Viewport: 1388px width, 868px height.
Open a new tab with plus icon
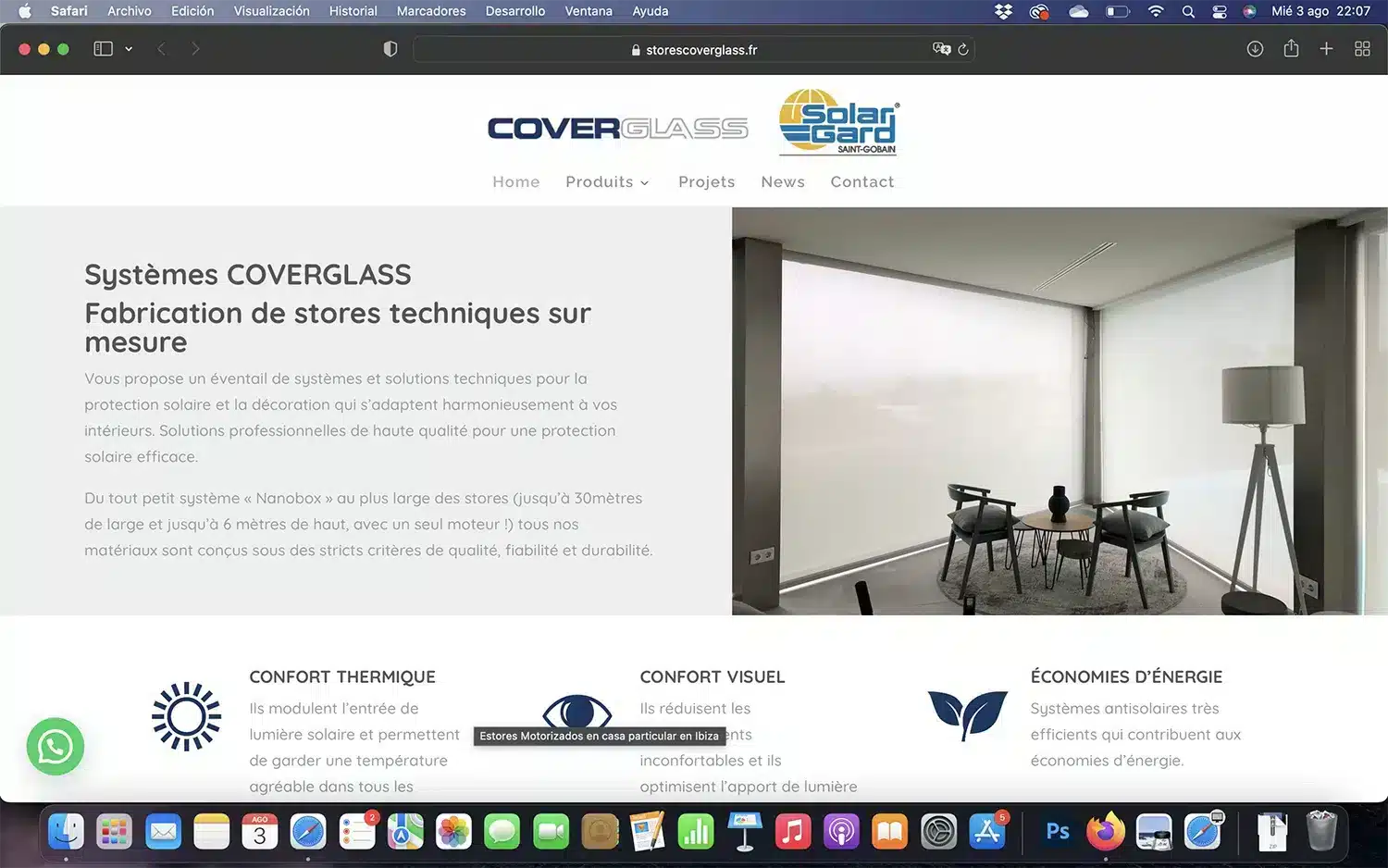click(x=1326, y=49)
